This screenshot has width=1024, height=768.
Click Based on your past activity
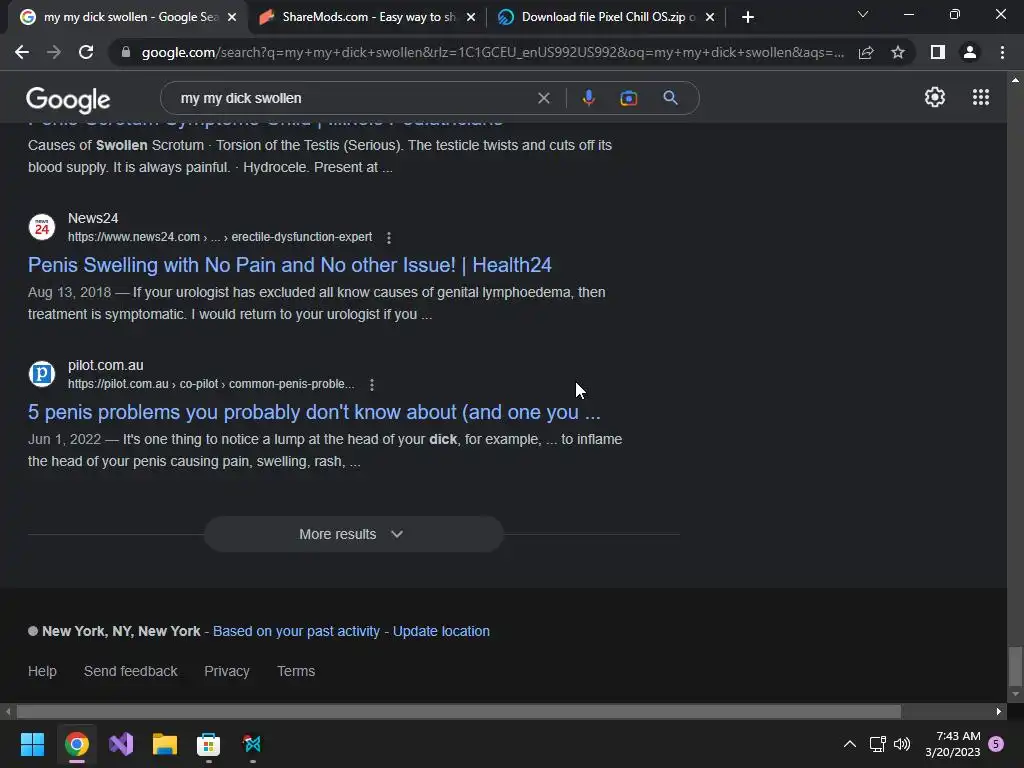pyautogui.click(x=296, y=632)
